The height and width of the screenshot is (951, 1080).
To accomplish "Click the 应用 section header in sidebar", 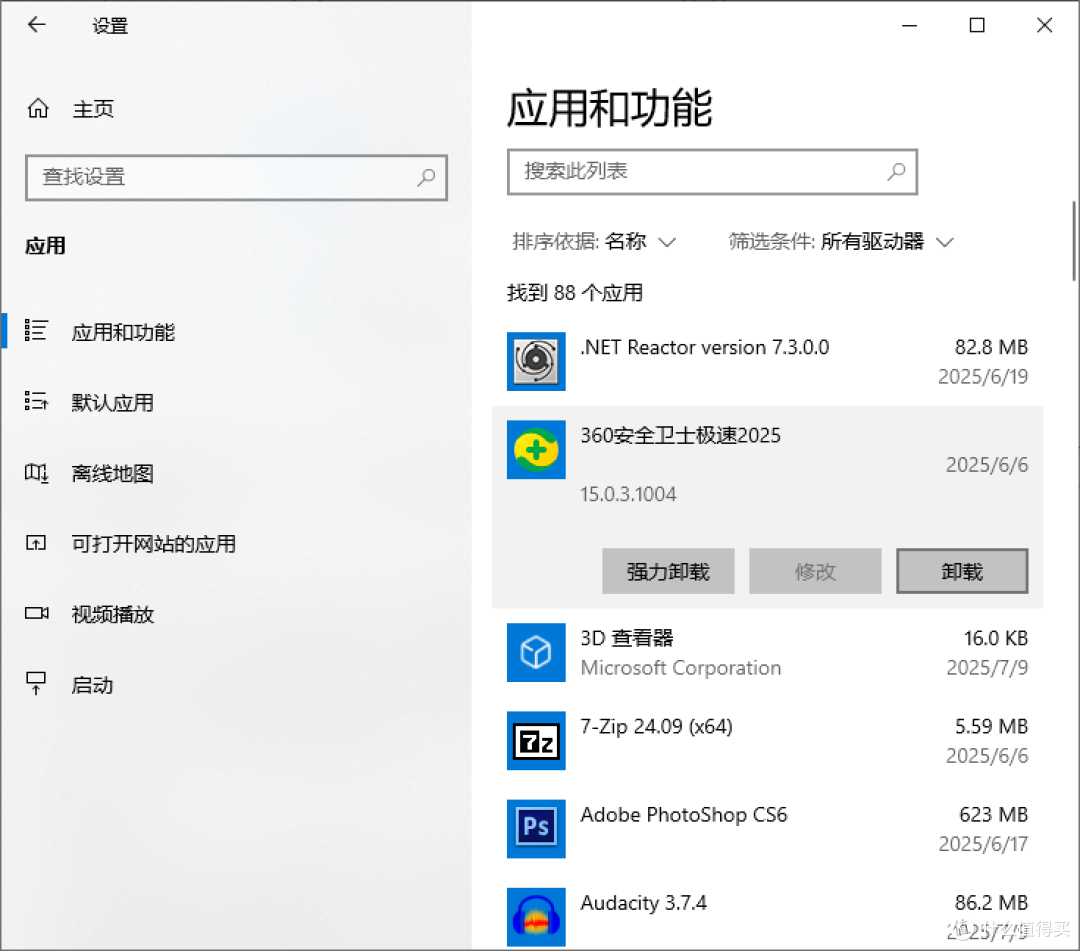I will pos(45,246).
